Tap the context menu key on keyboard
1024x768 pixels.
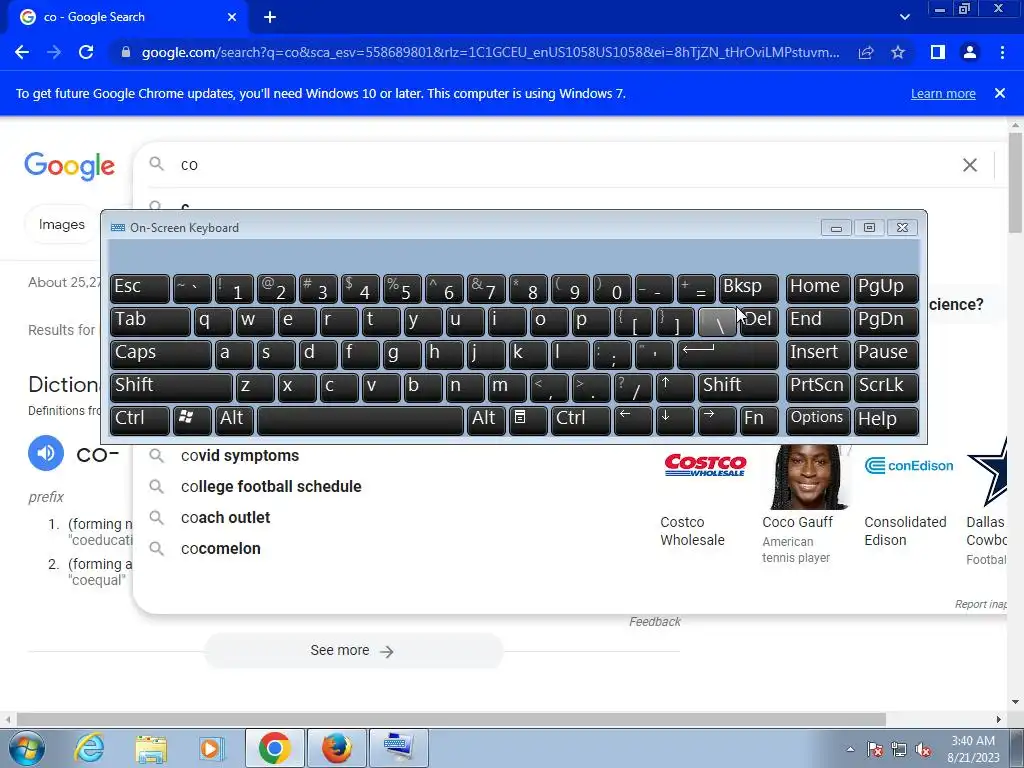click(528, 420)
